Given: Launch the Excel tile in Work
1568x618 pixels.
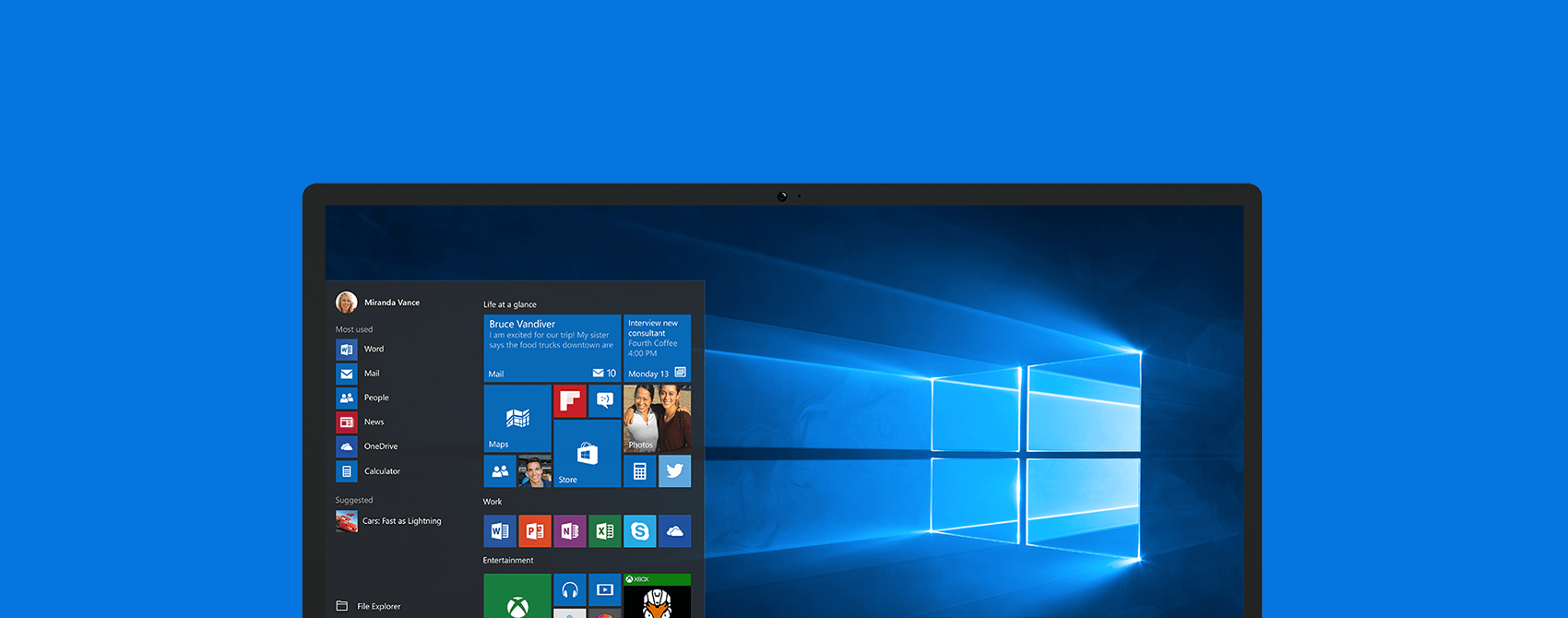Looking at the screenshot, I should click(x=605, y=531).
